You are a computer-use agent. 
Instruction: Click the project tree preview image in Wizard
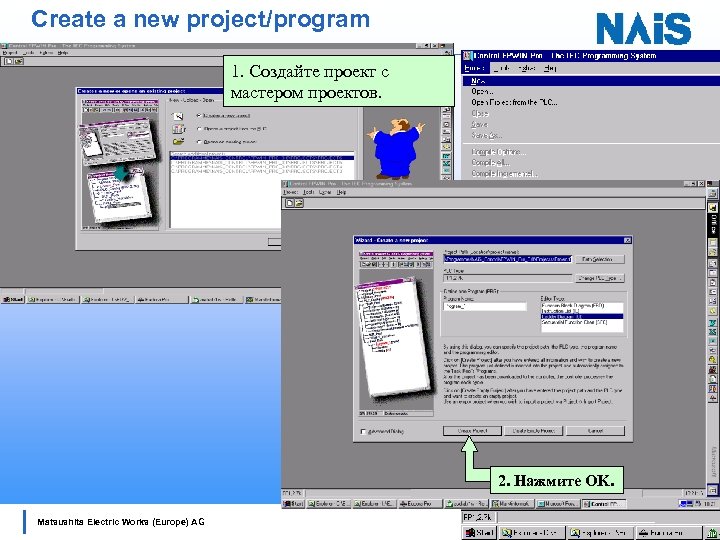point(396,334)
